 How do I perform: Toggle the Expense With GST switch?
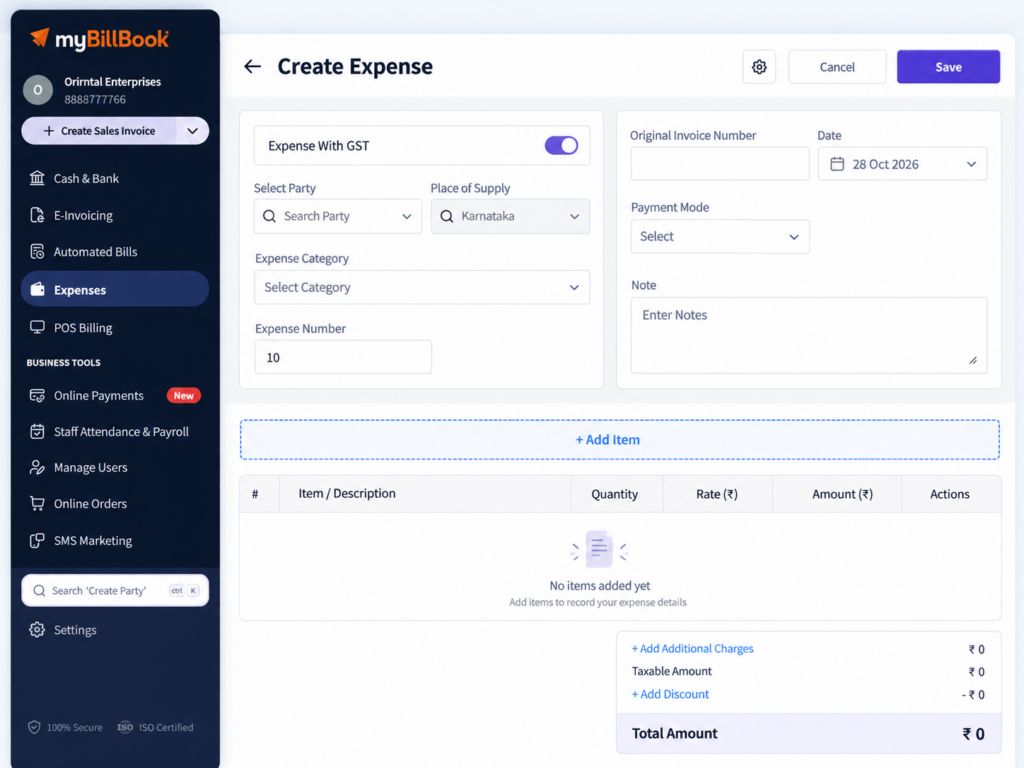coord(561,145)
